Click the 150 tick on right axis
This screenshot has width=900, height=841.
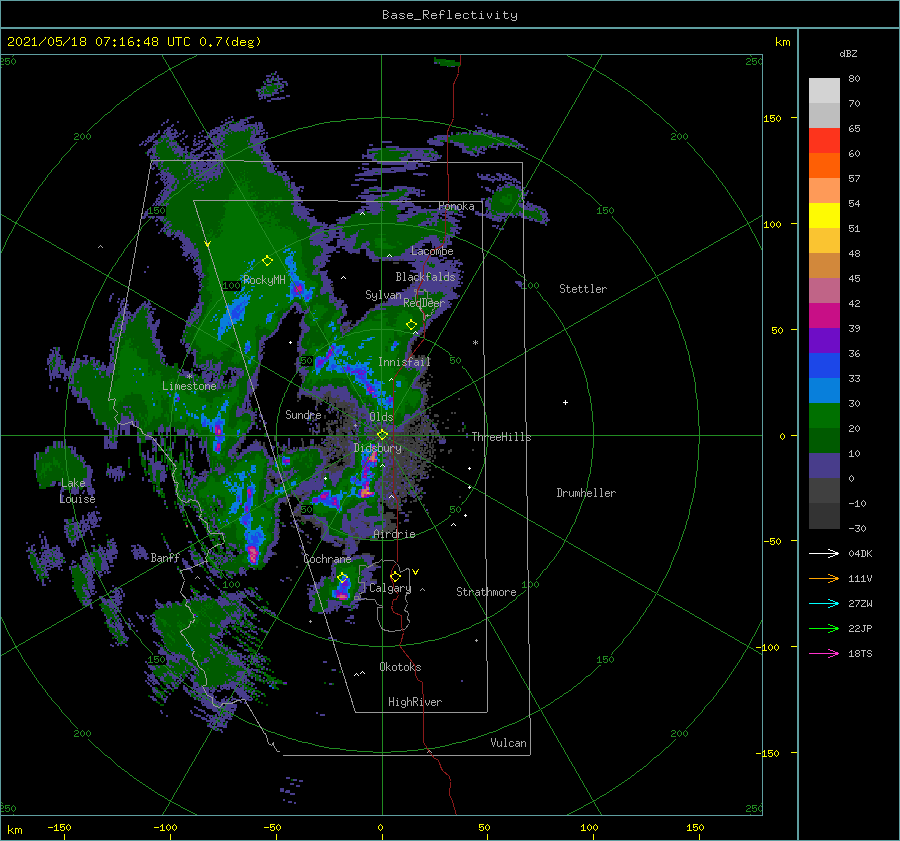[773, 118]
